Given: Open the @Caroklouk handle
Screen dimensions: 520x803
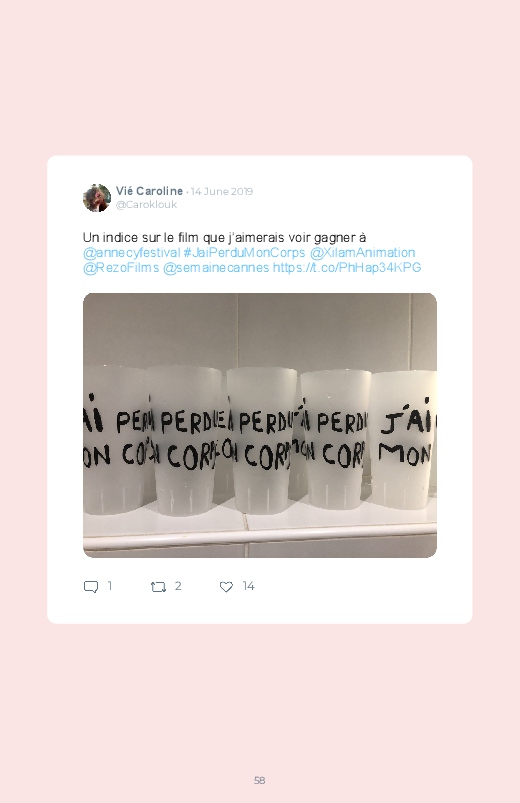Looking at the screenshot, I should [x=146, y=204].
